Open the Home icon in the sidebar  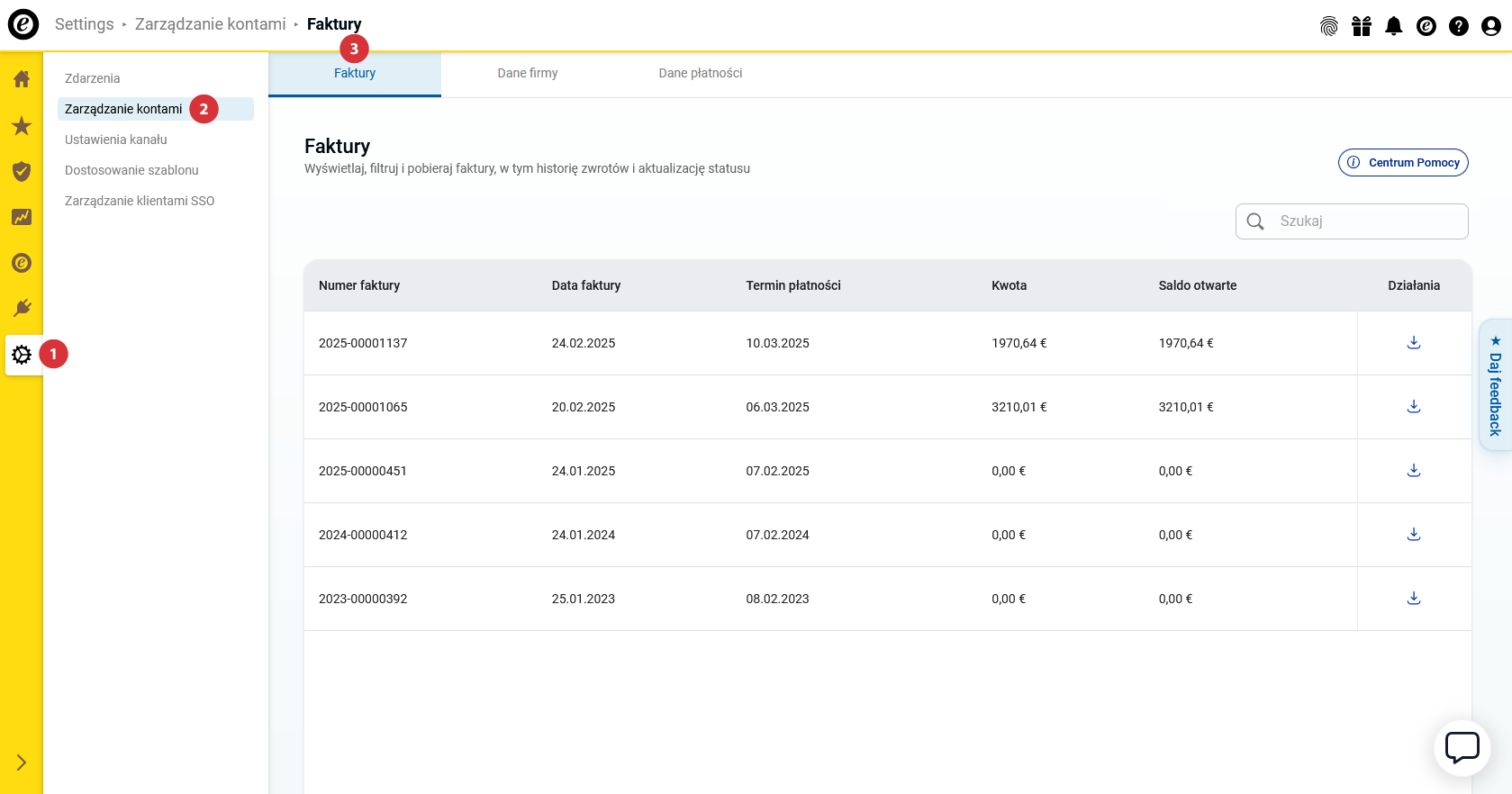22,79
